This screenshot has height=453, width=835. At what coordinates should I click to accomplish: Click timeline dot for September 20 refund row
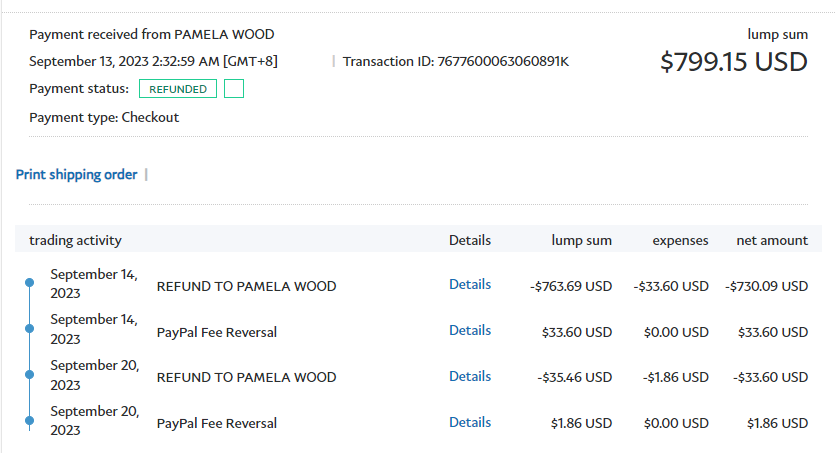tap(29, 374)
